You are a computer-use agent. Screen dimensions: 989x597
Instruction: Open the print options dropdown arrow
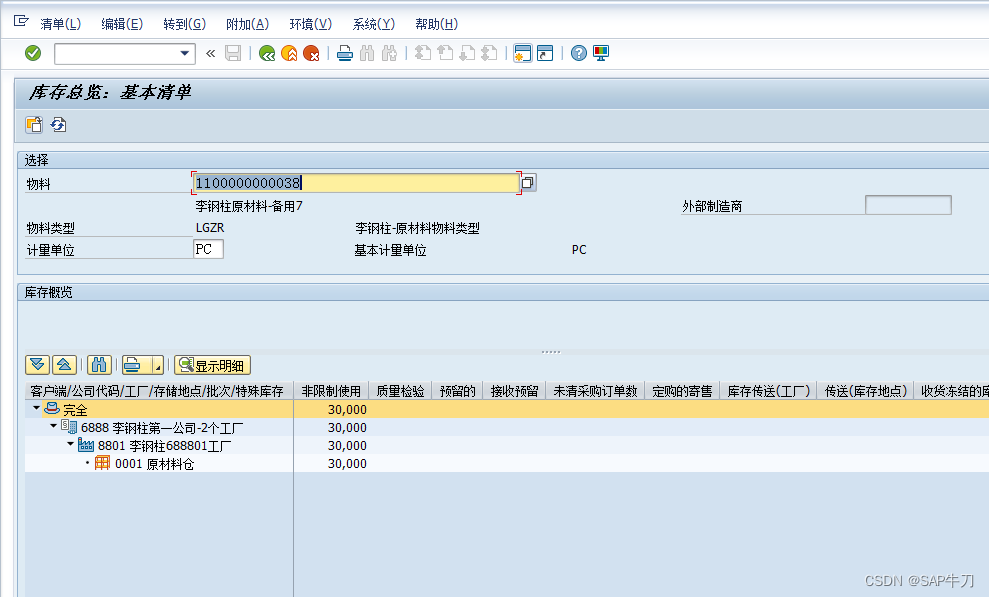pos(158,365)
